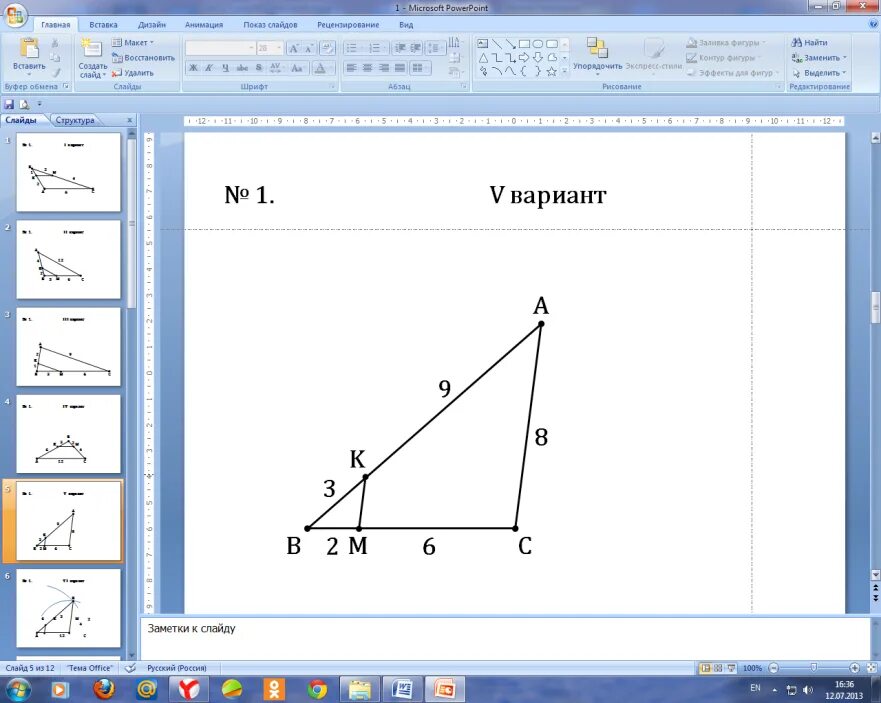Click Delete (Удалить) slide button

pyautogui.click(x=133, y=73)
